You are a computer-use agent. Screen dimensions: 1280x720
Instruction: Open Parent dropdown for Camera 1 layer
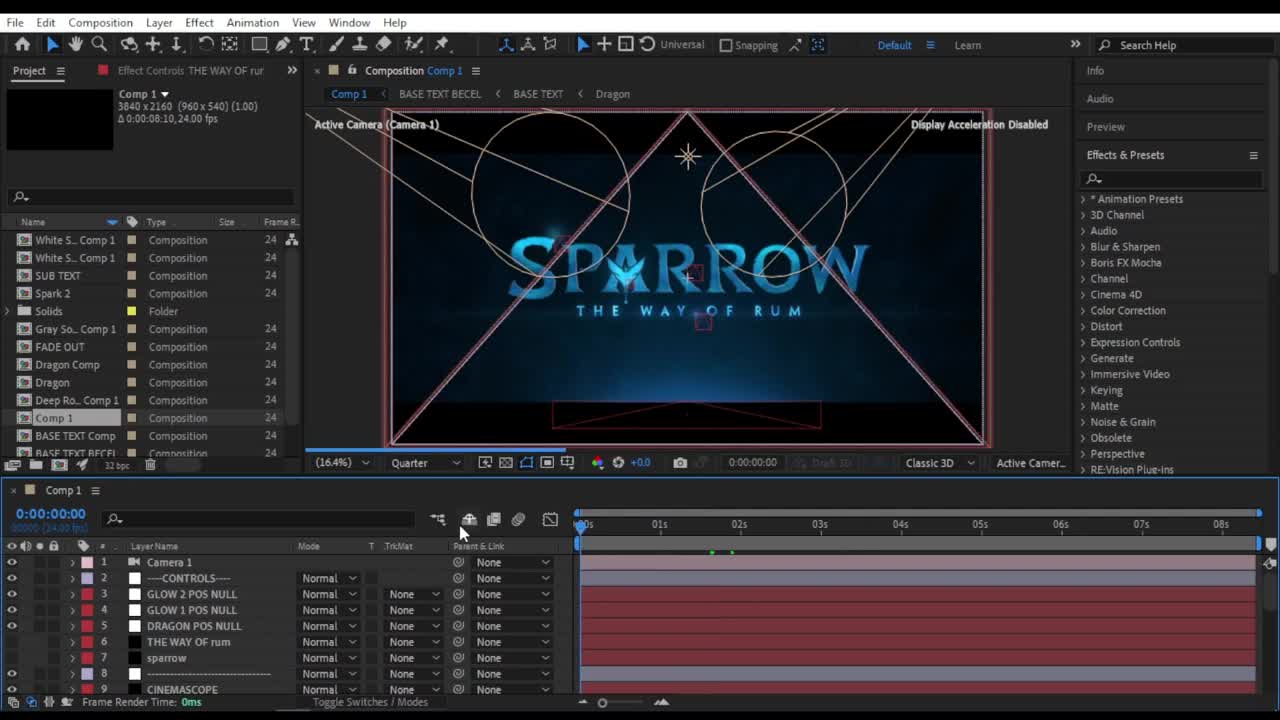tap(513, 562)
